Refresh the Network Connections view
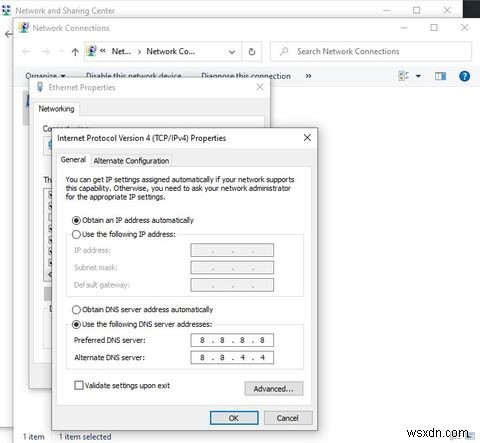Screen dimensions: 480x443 (x=252, y=52)
